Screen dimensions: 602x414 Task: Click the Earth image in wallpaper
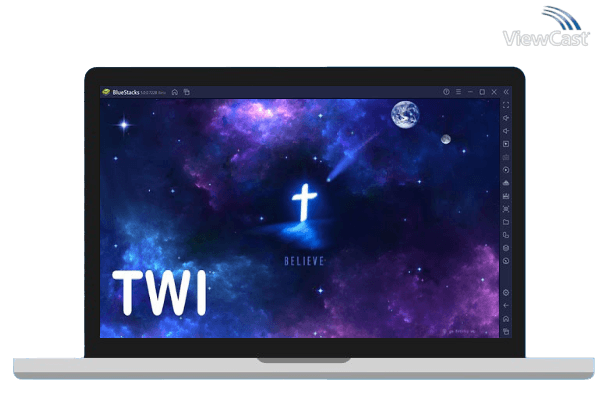(x=405, y=114)
